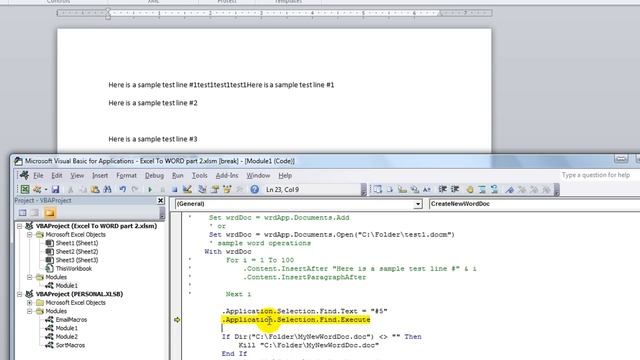The image size is (640, 360).
Task: Collapse Modules folder containing EmailMacros
Action: click(30, 311)
